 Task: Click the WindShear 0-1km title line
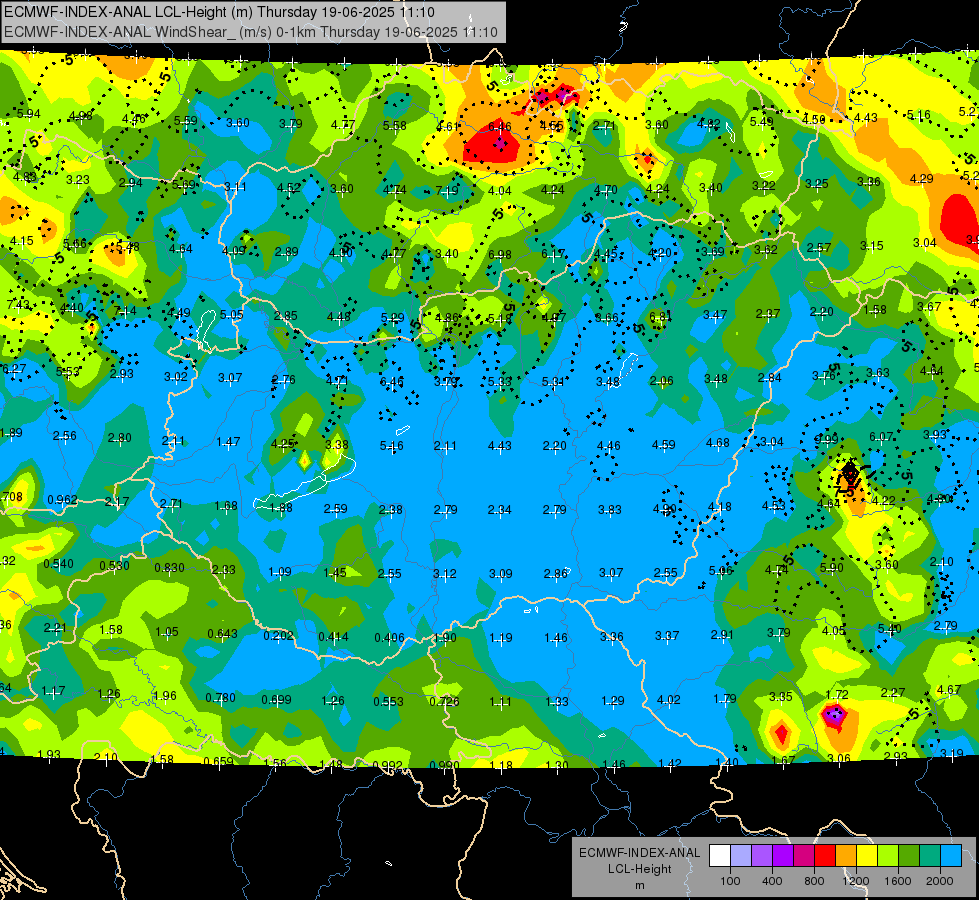[x=250, y=32]
